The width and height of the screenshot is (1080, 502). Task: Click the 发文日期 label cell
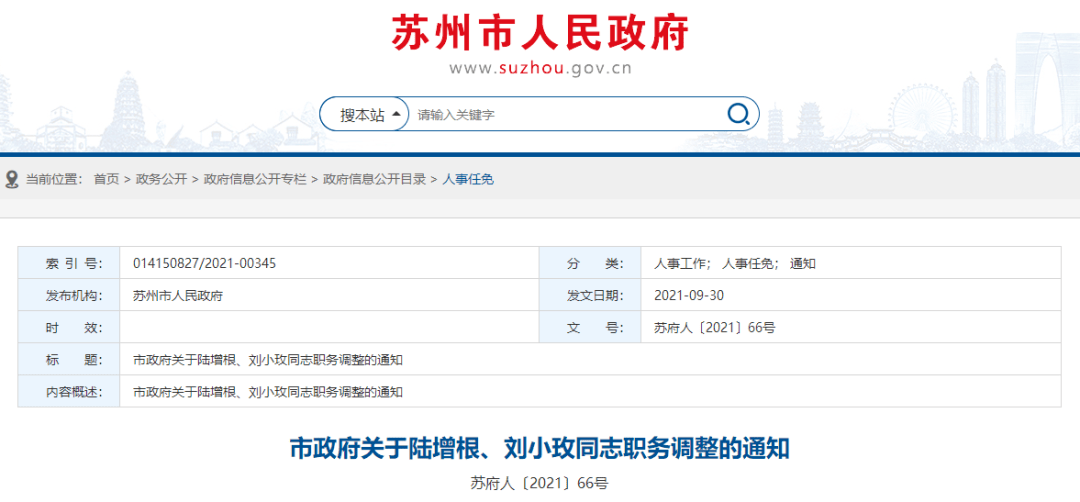click(590, 295)
